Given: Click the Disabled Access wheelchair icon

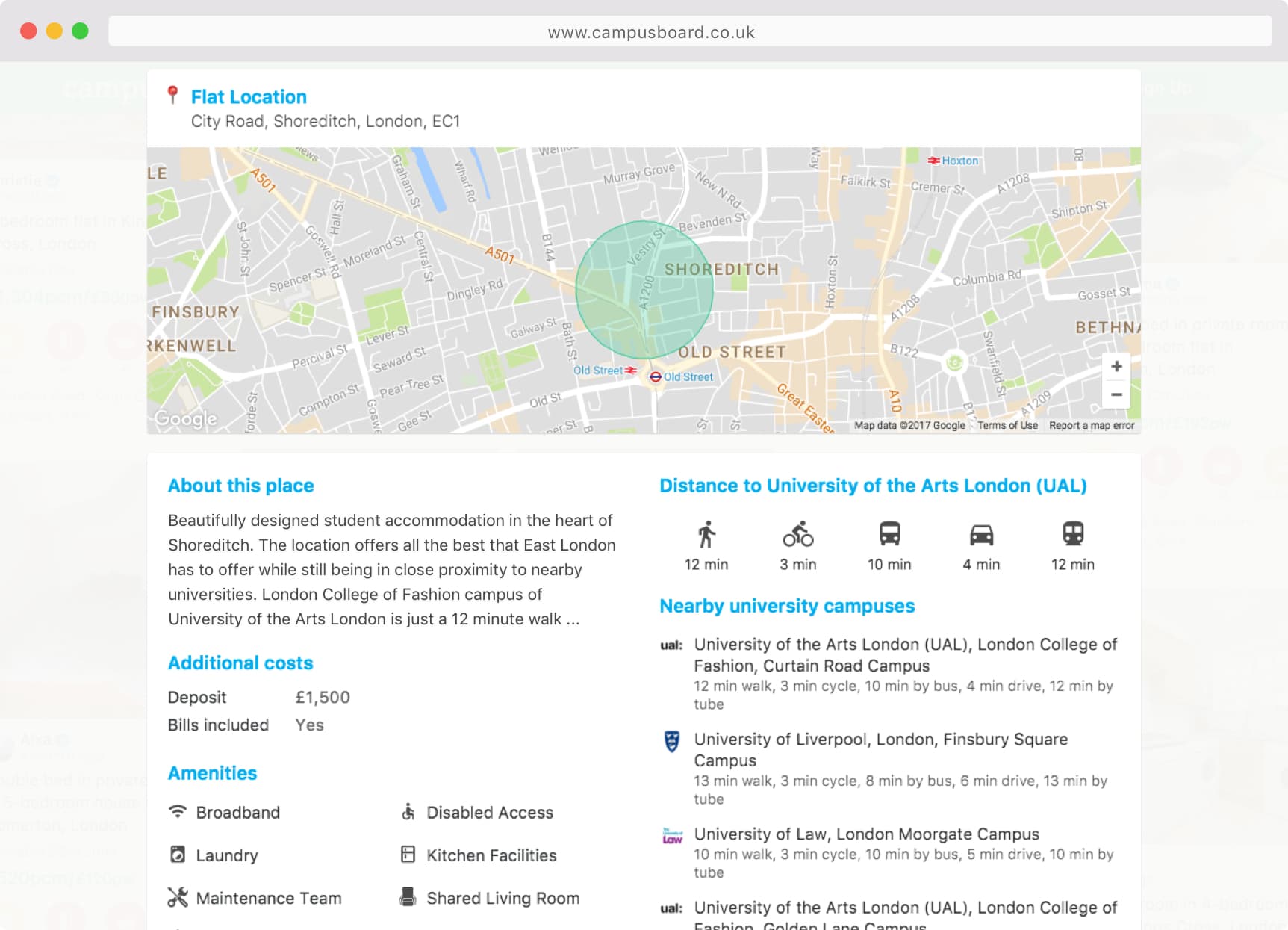Looking at the screenshot, I should (408, 812).
